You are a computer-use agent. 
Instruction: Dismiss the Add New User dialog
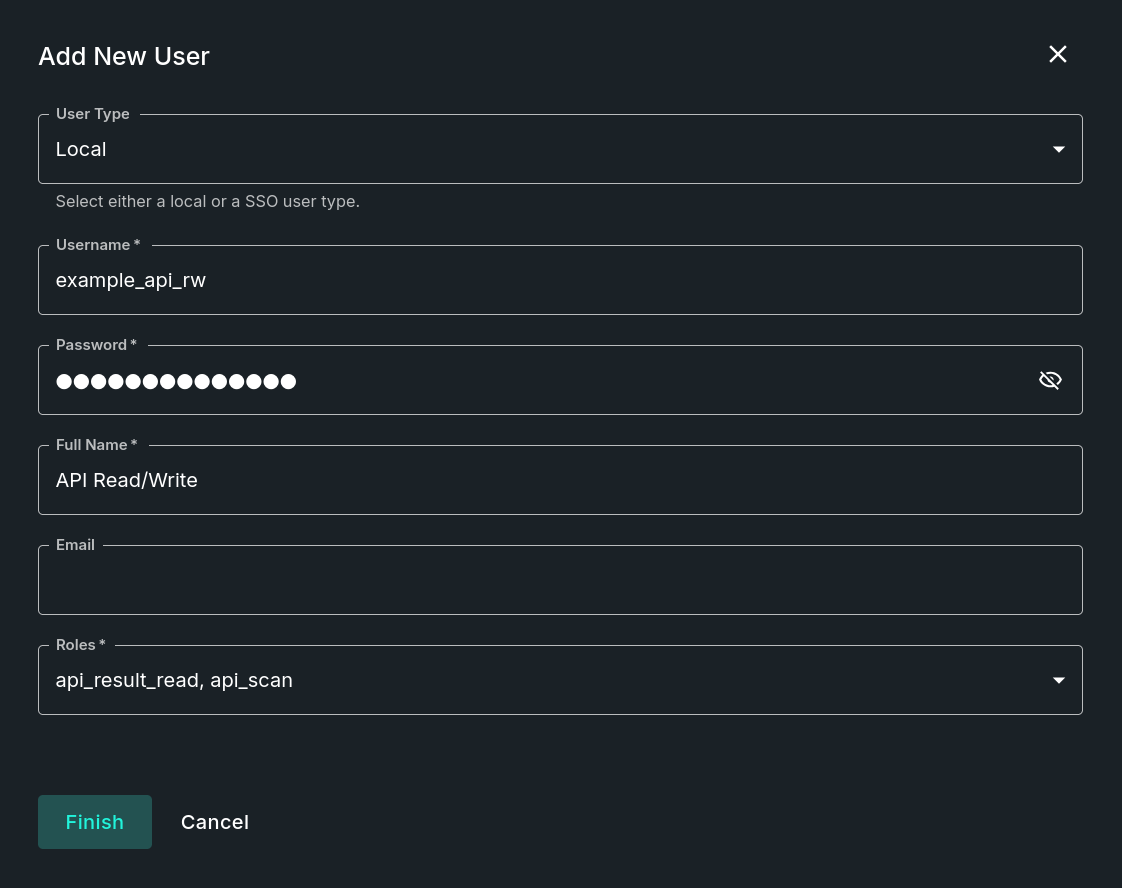pyautogui.click(x=1057, y=54)
